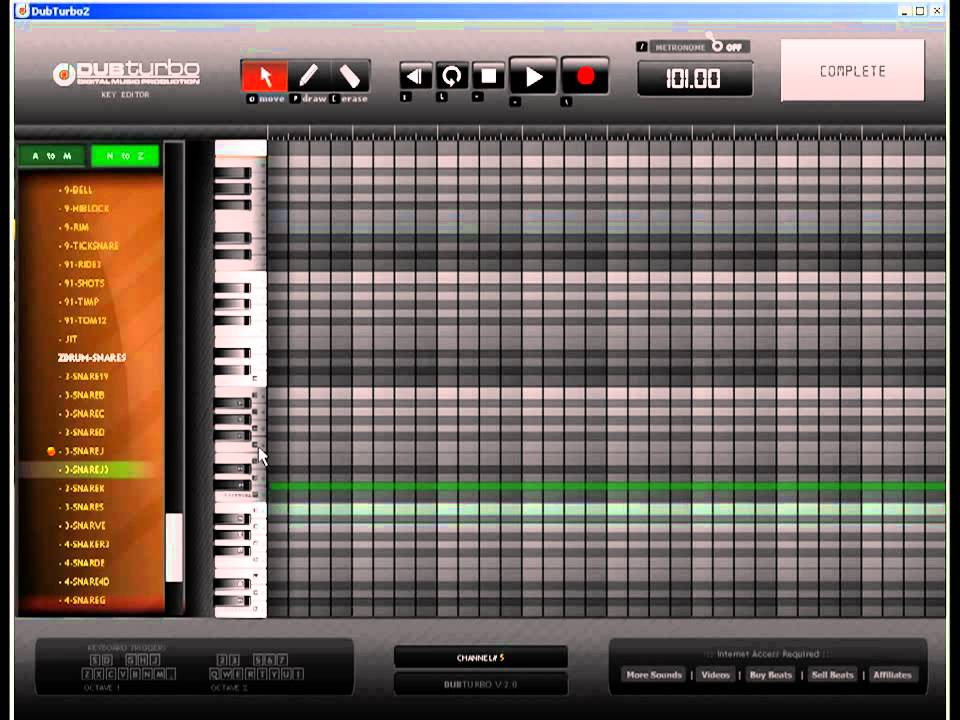Open the Sell Beats link
The height and width of the screenshot is (720, 960).
click(x=832, y=675)
